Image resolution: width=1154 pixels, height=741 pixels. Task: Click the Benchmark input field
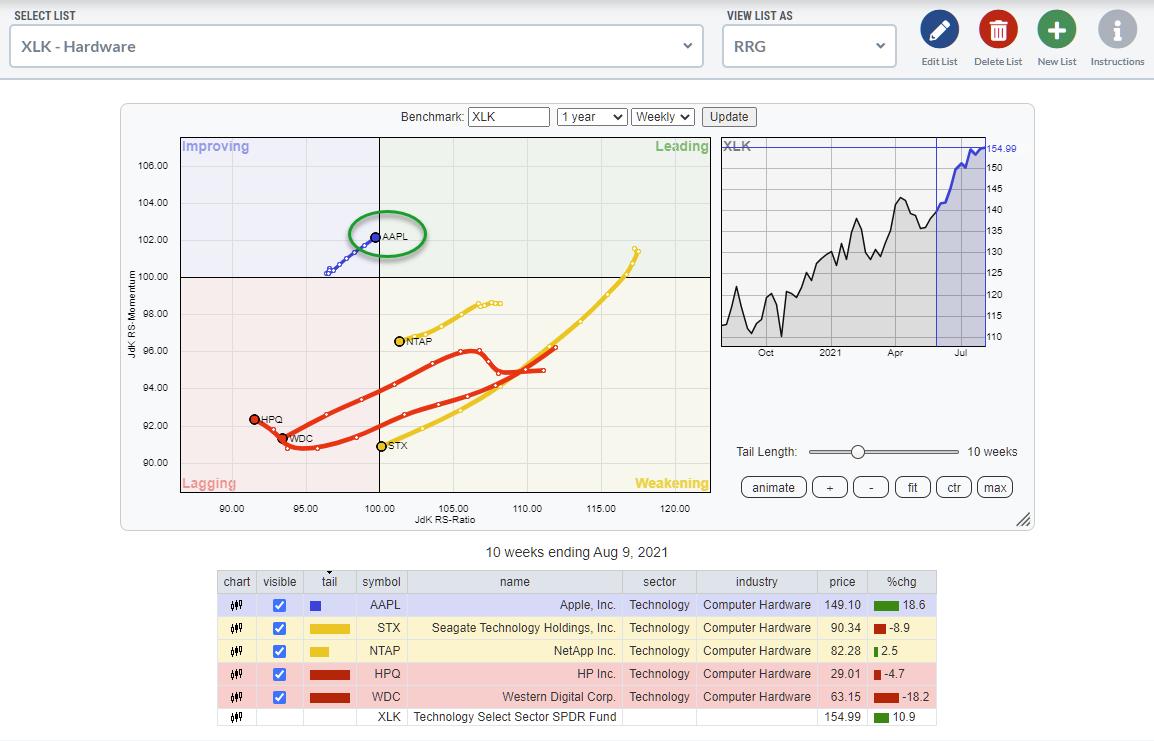pyautogui.click(x=509, y=117)
